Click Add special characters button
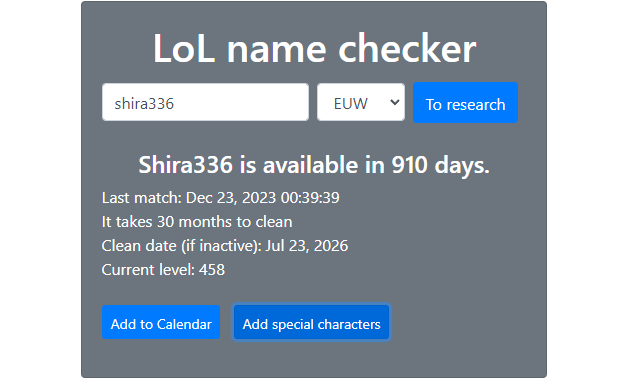 pyautogui.click(x=311, y=322)
